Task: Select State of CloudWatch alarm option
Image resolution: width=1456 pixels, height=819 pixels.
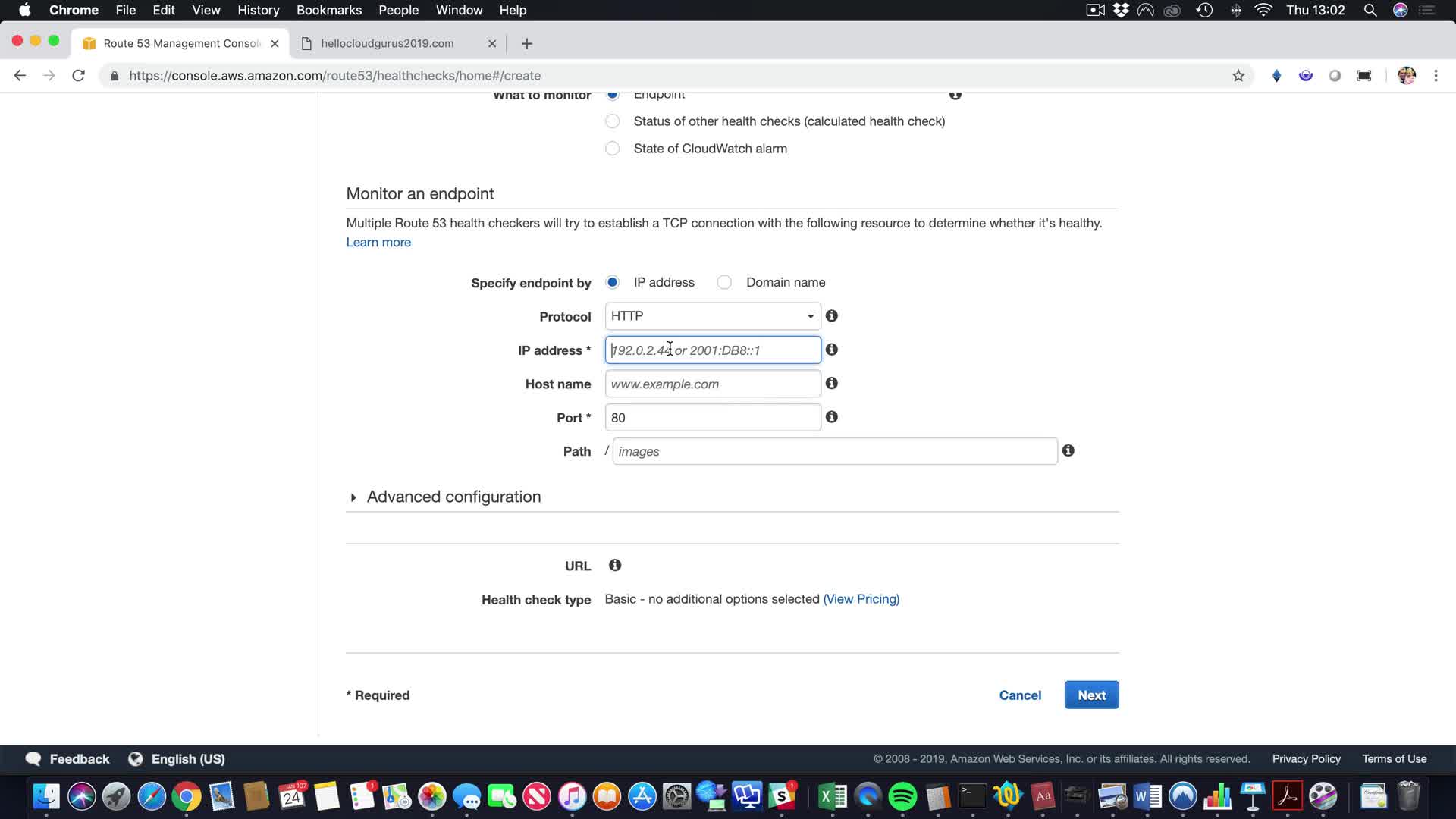Action: click(x=613, y=149)
